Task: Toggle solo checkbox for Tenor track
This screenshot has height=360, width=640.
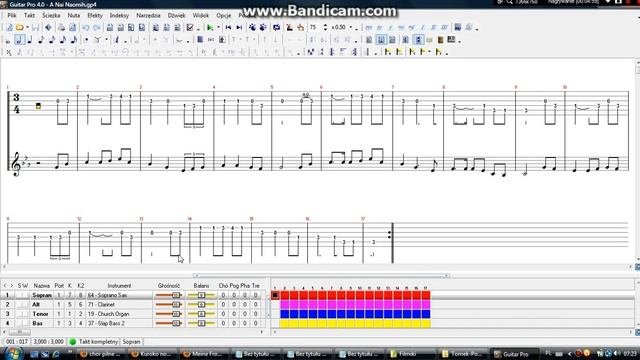Action: [19, 314]
